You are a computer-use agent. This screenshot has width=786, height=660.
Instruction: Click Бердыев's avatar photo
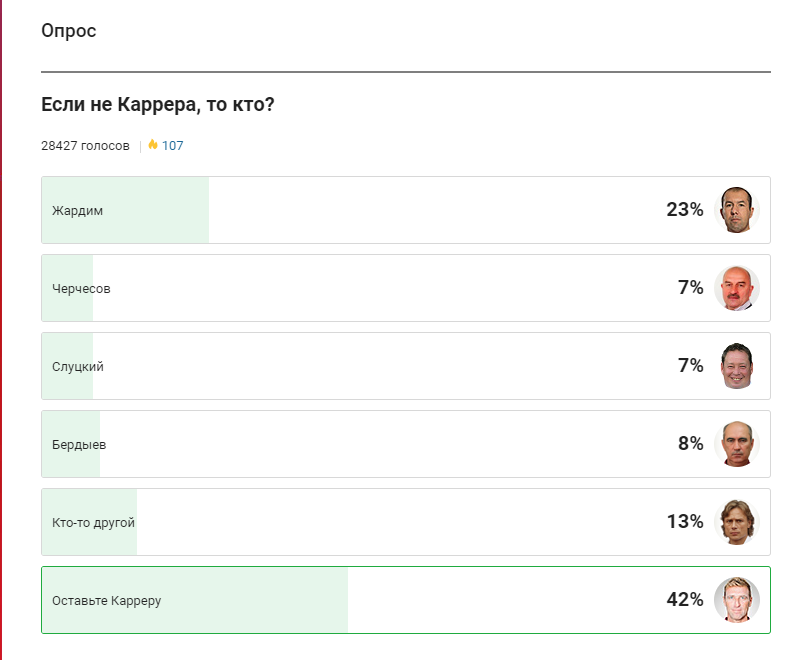coord(737,444)
